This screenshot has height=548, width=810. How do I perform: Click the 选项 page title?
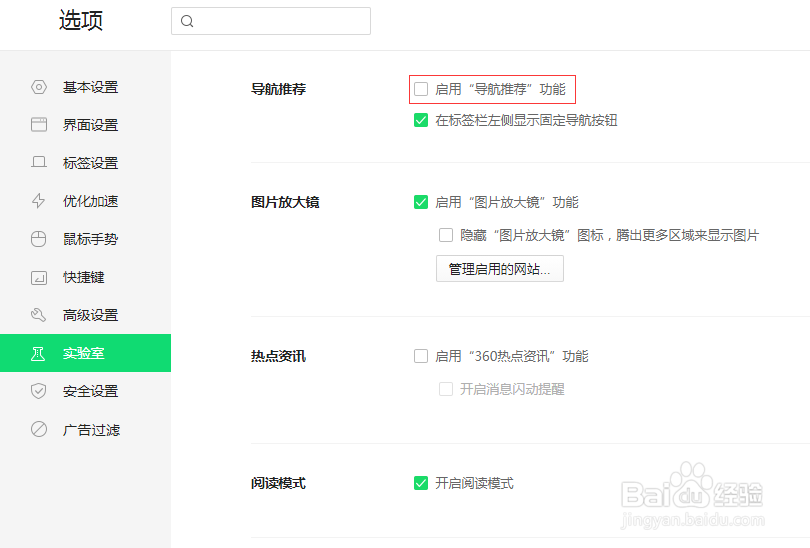click(x=81, y=21)
